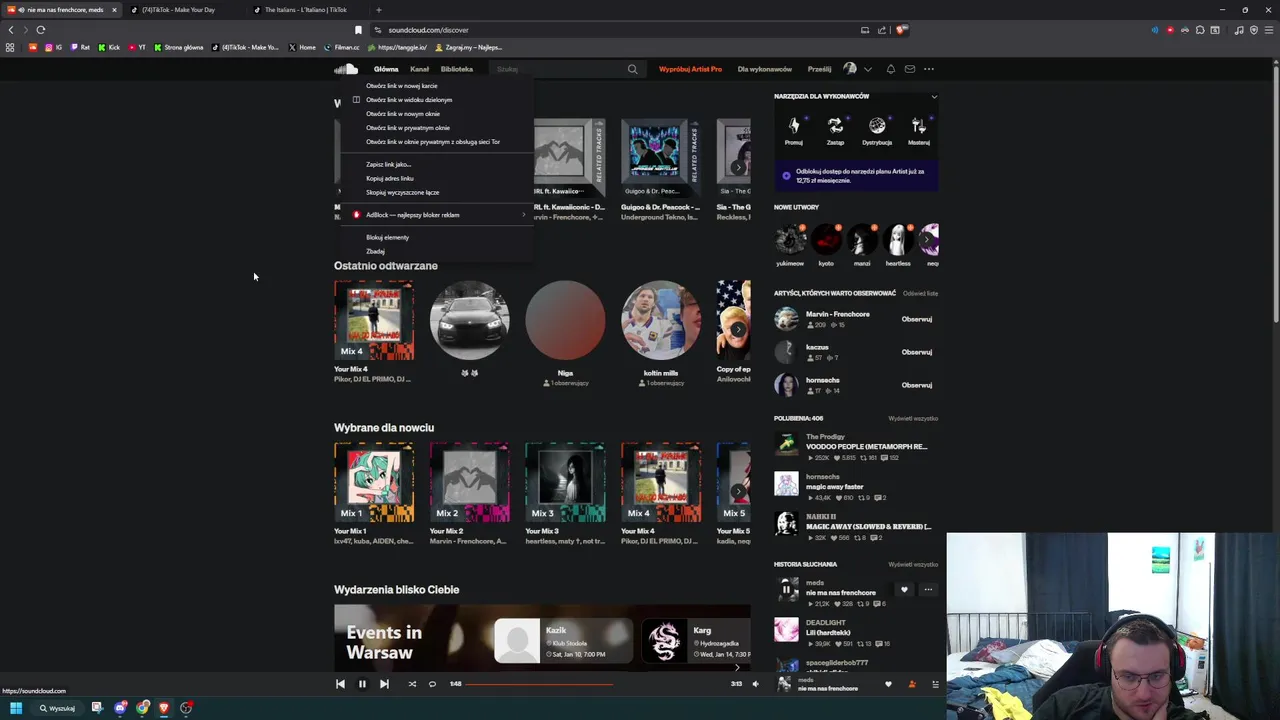
Task: Open the Windows Start menu
Action: click(16, 708)
